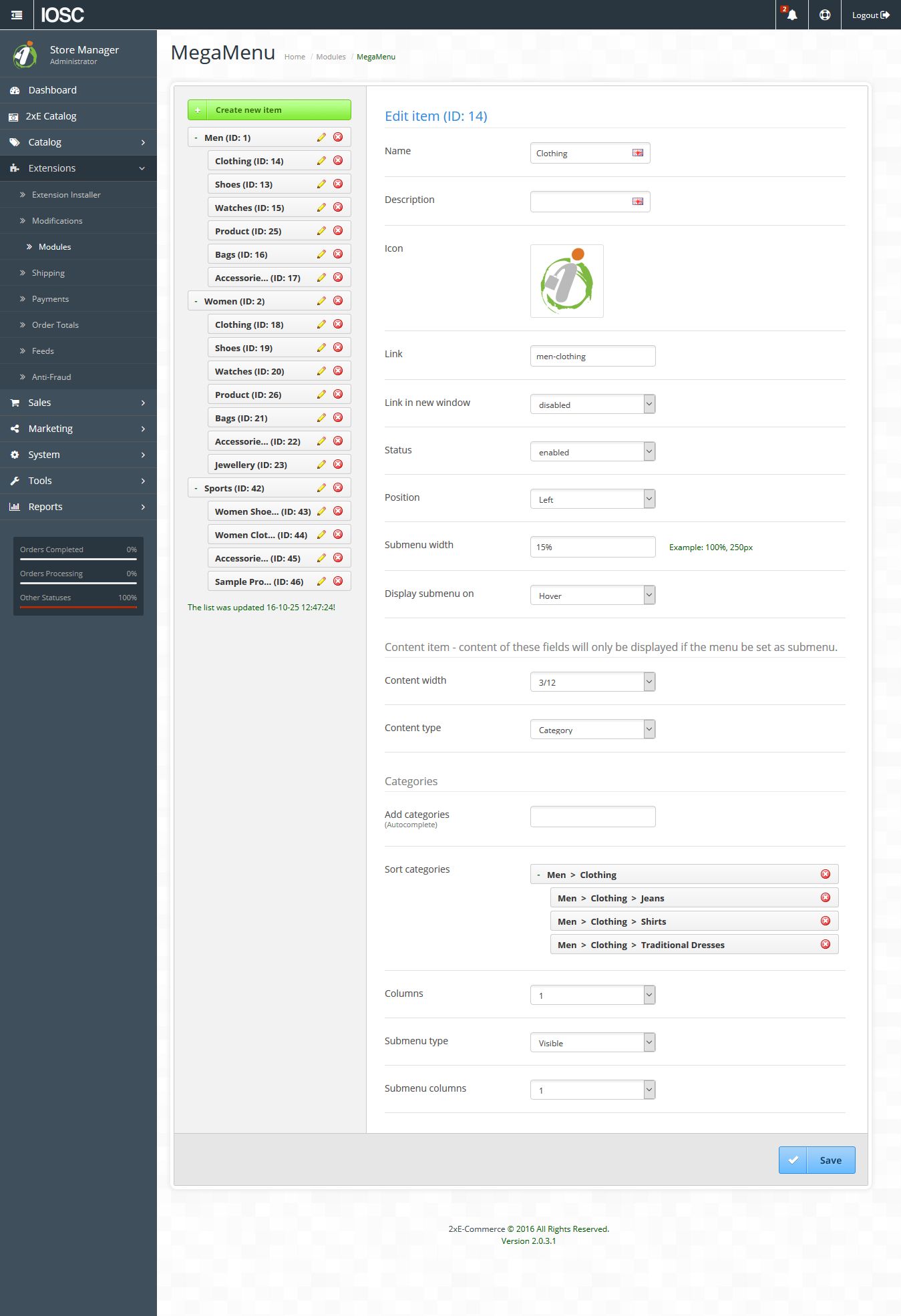Click Create new item button
Image resolution: width=901 pixels, height=1316 pixels.
(x=269, y=110)
